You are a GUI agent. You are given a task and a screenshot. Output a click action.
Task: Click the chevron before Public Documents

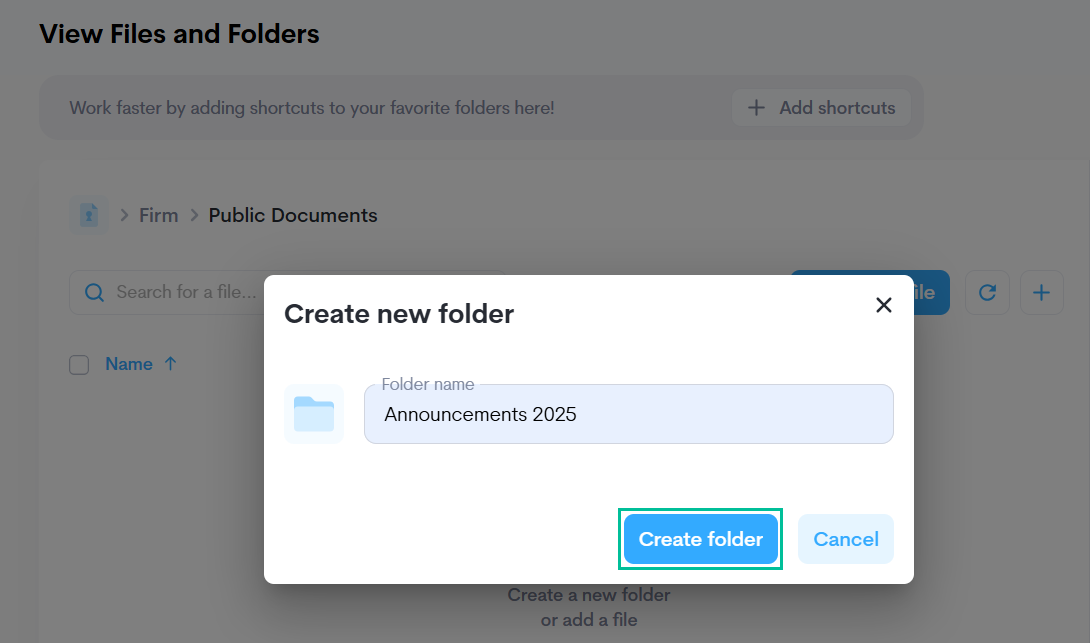coord(194,215)
